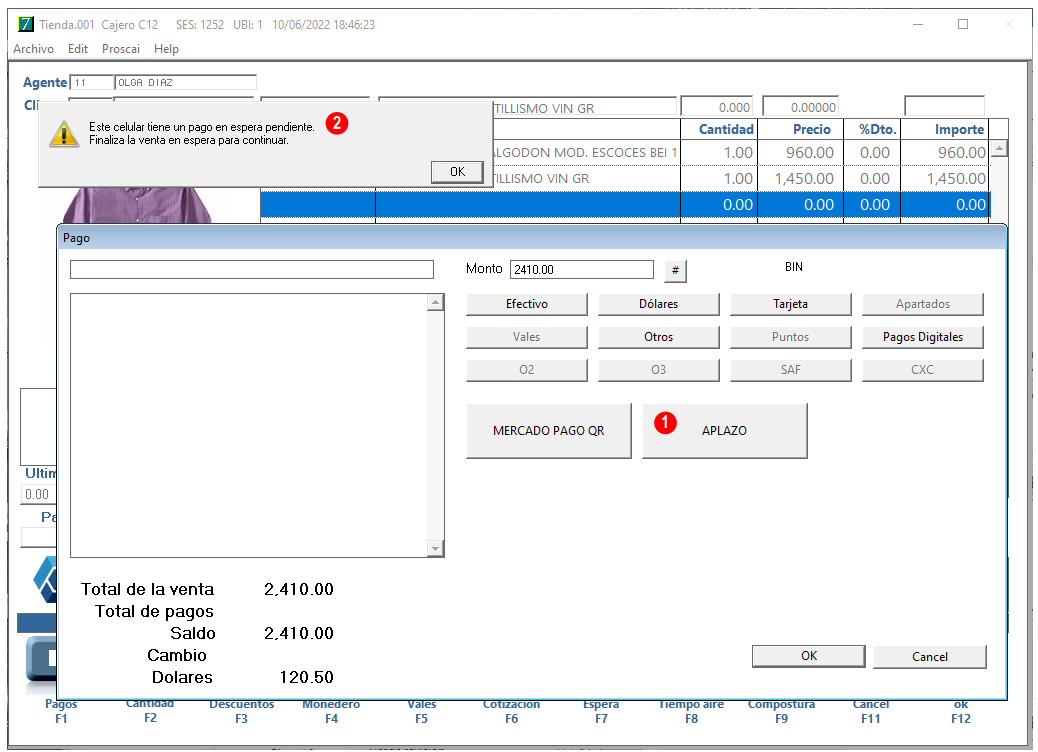Image resolution: width=1038 pixels, height=752 pixels.
Task: Click the O3 button
Action: point(659,370)
